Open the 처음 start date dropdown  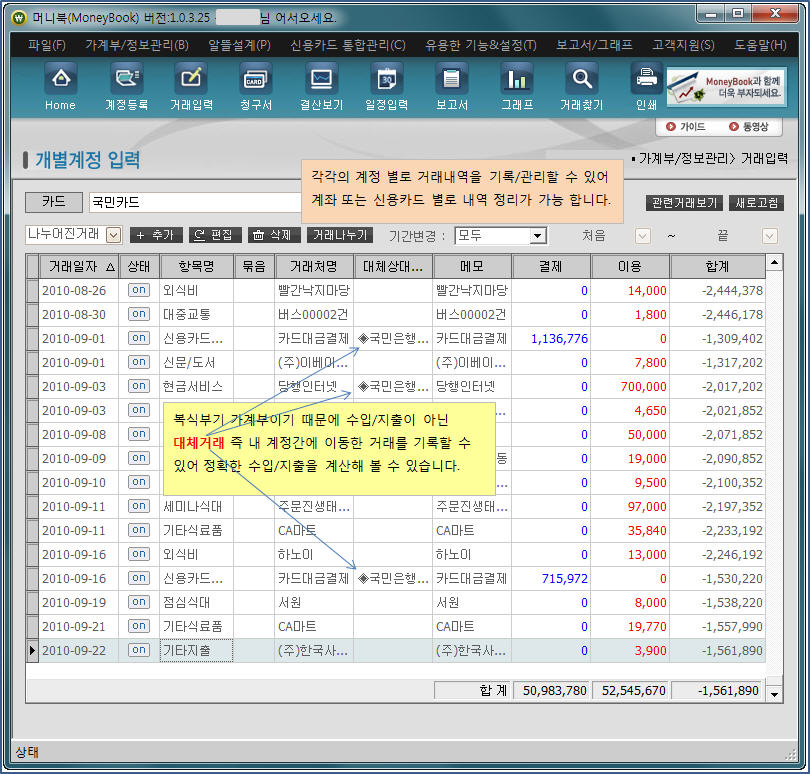[x=643, y=235]
